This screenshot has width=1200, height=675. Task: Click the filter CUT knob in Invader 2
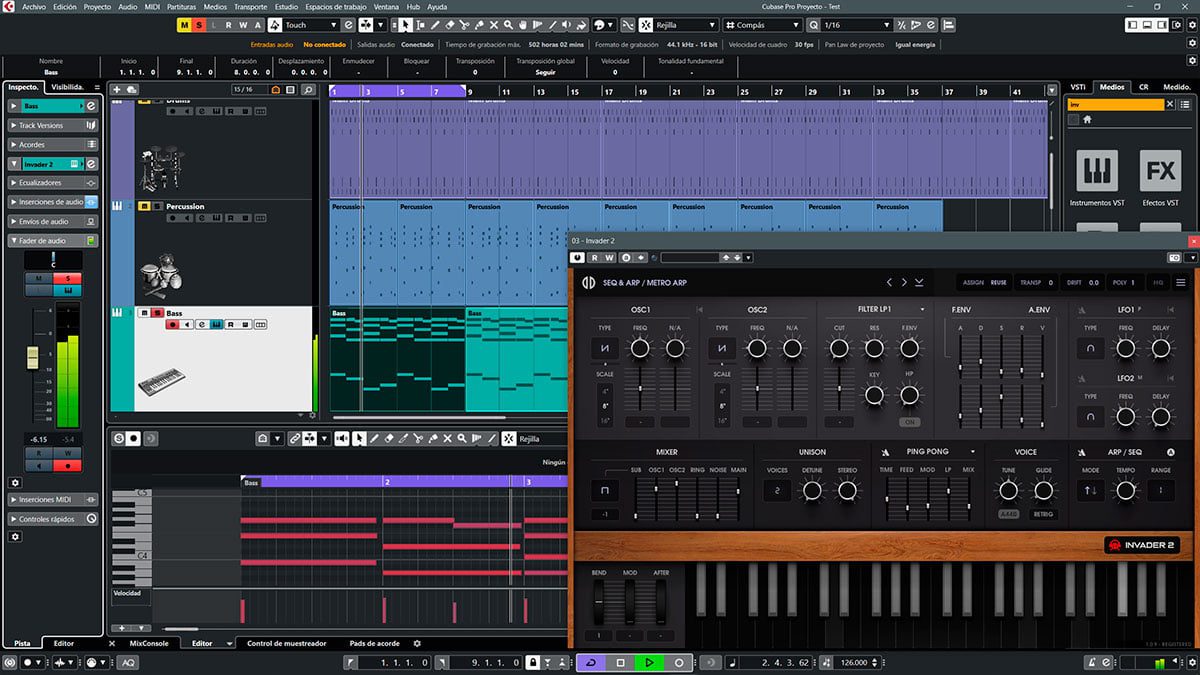839,348
